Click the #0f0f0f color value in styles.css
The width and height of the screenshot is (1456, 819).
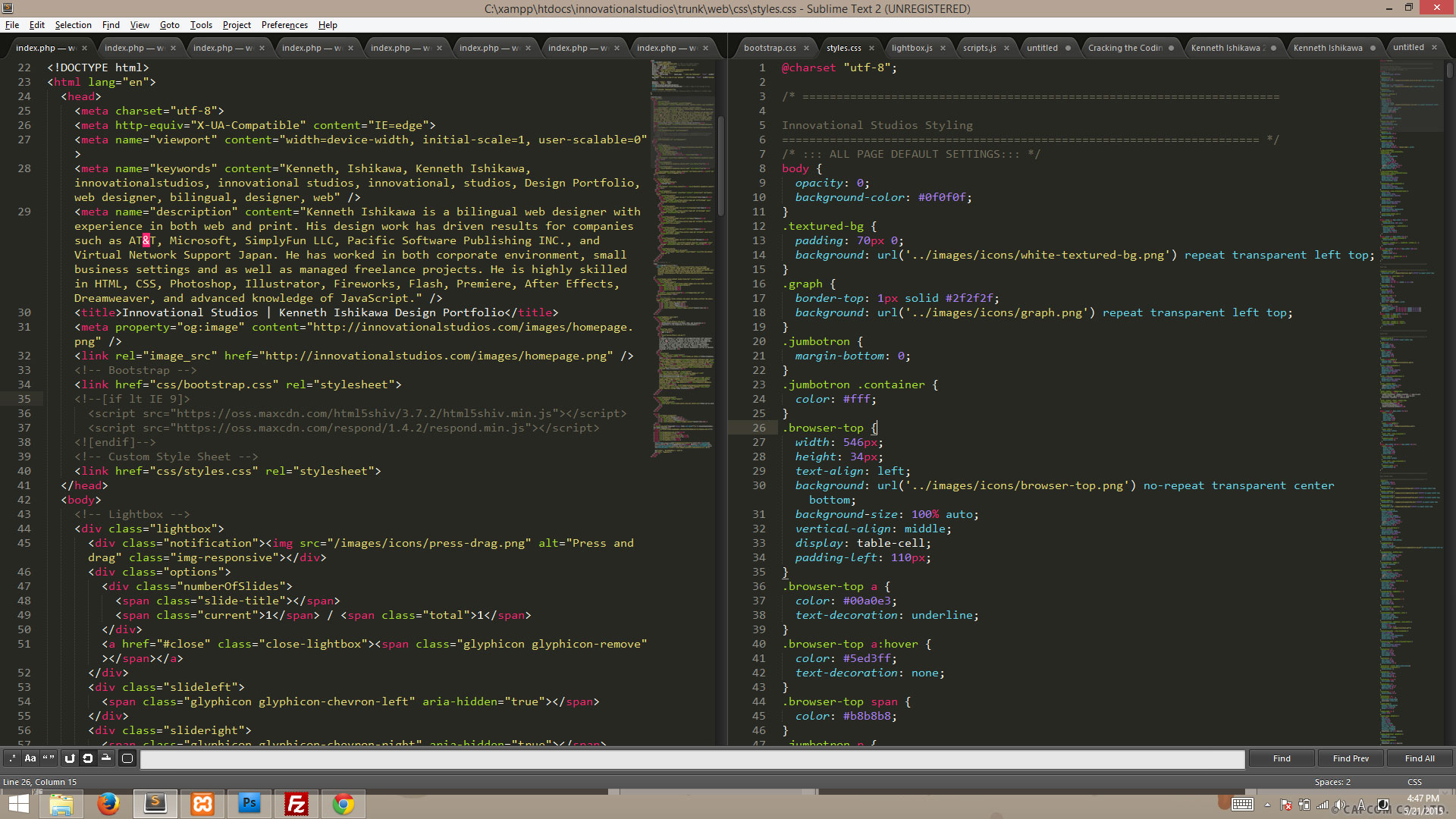(x=942, y=197)
